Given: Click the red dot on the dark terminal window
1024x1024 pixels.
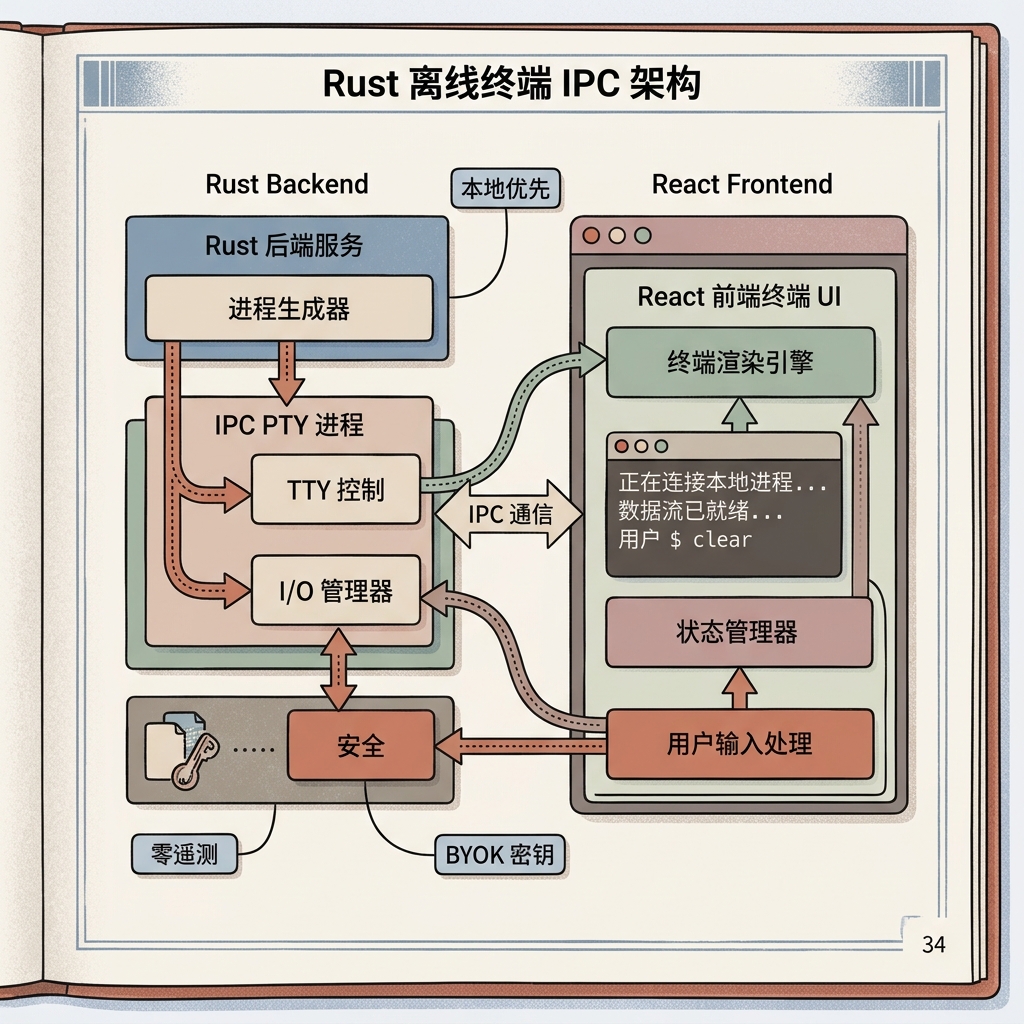Looking at the screenshot, I should pyautogui.click(x=622, y=446).
